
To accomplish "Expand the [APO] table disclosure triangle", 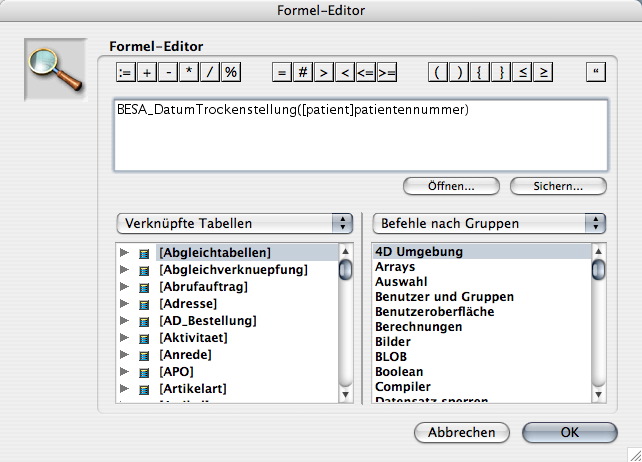I will pos(124,372).
